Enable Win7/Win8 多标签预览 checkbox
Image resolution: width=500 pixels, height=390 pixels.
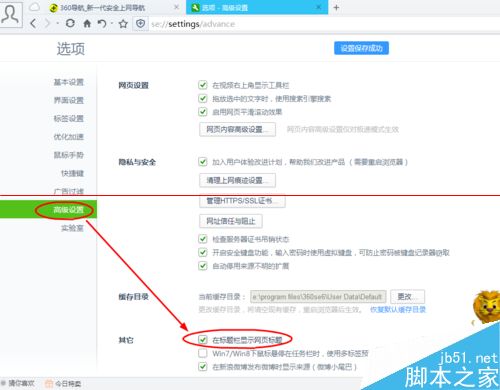click(x=203, y=353)
